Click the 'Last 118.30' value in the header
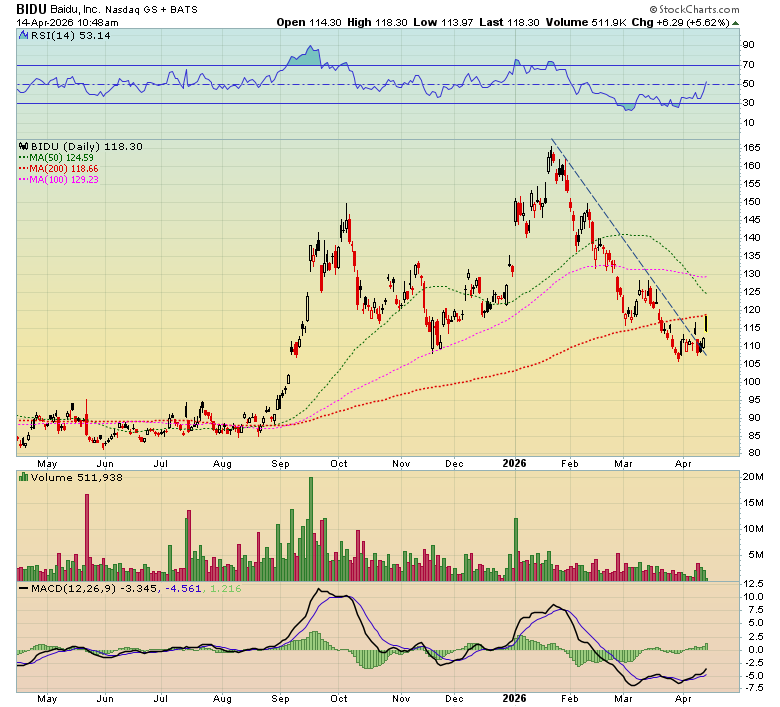Screen dimensions: 780x707 (509, 22)
